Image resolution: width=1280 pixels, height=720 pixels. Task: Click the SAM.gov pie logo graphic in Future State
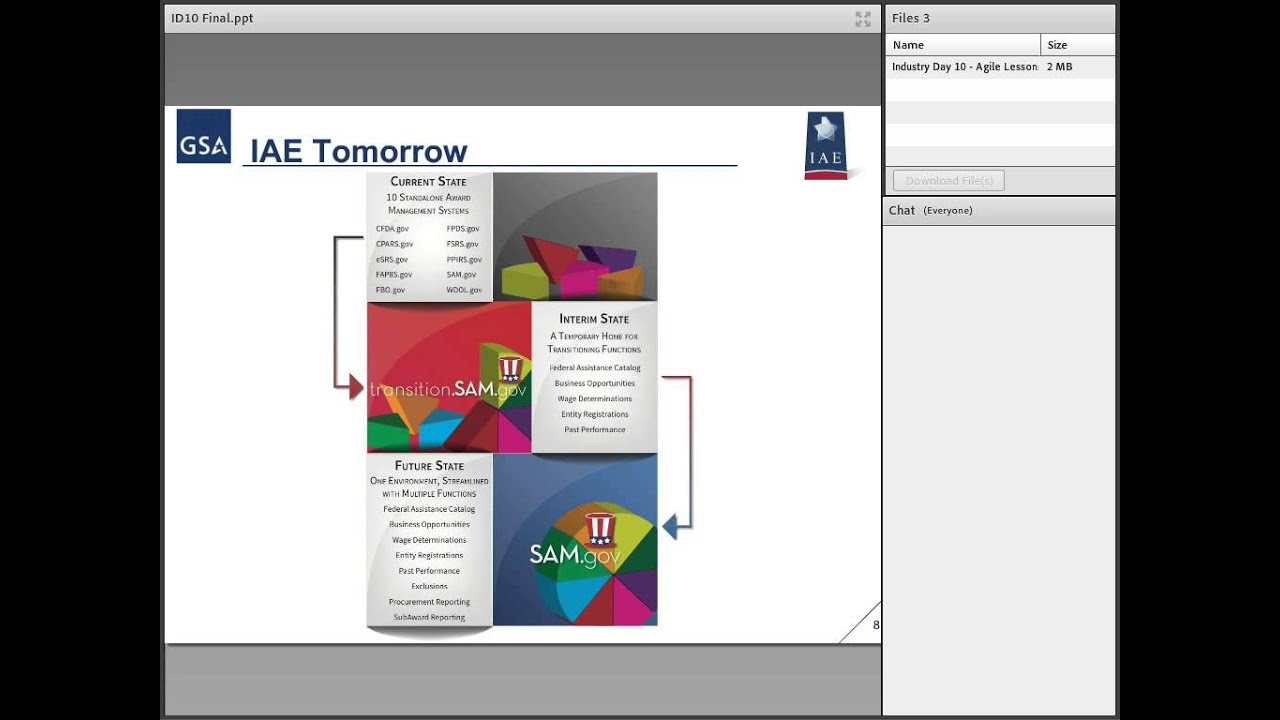click(x=575, y=540)
